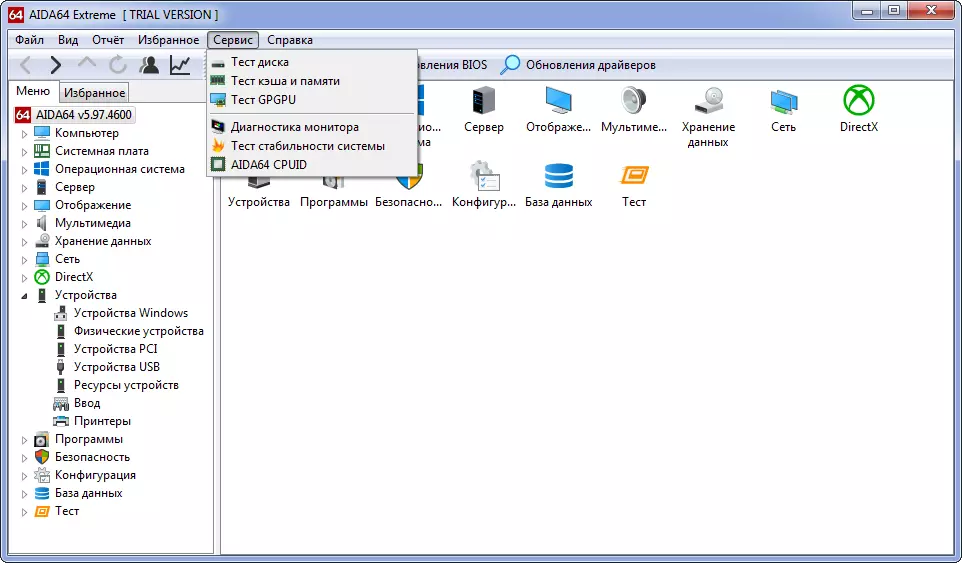
Task: Click the graph chart toolbar icon
Action: click(x=180, y=65)
